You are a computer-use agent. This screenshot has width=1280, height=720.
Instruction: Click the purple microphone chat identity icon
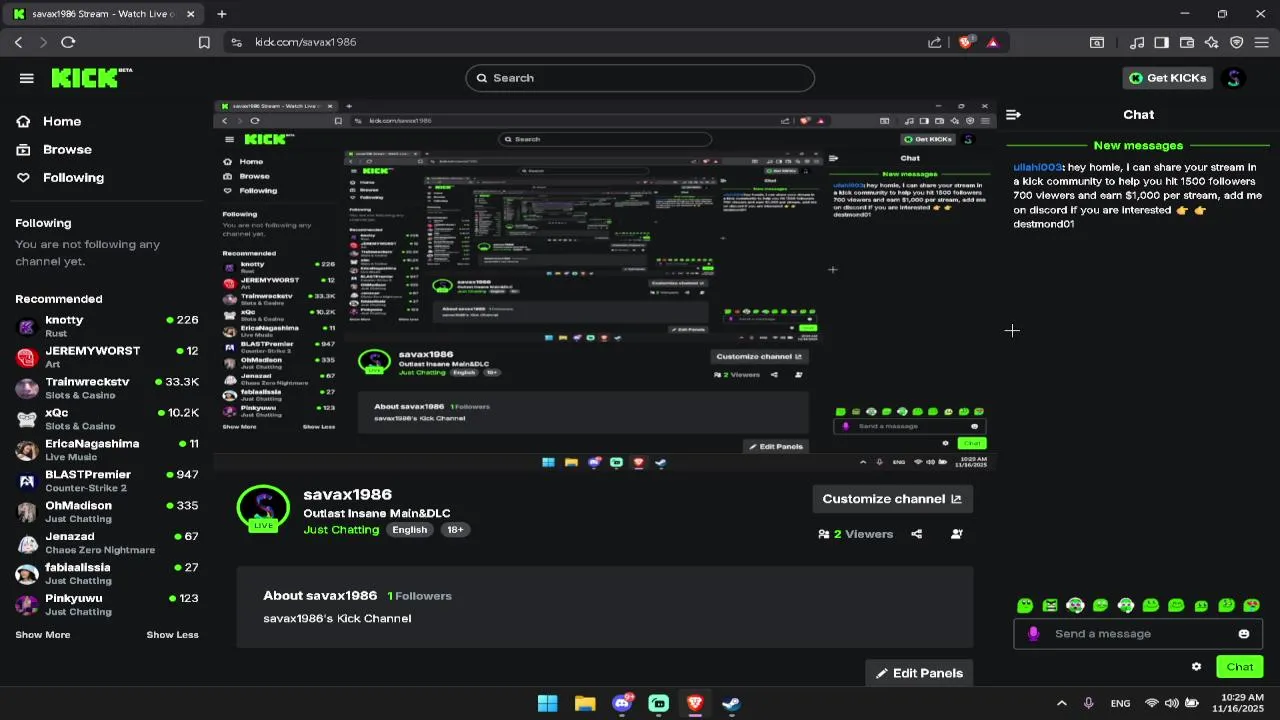(x=1033, y=634)
